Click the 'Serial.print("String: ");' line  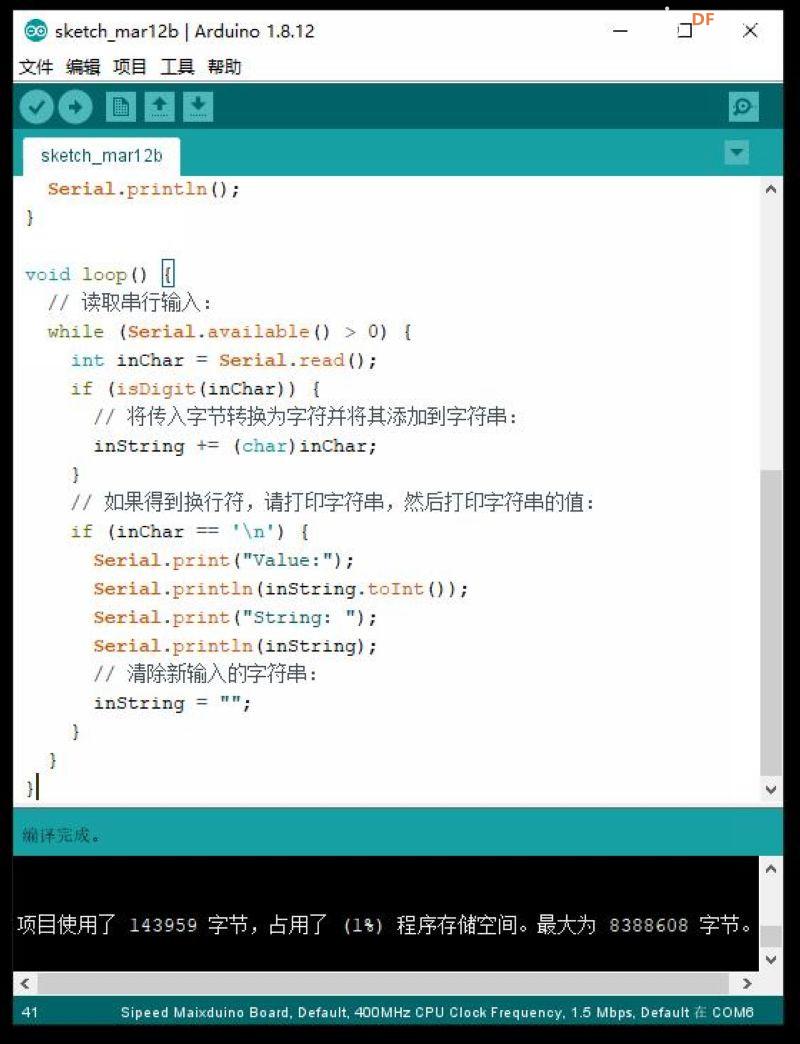pyautogui.click(x=236, y=617)
